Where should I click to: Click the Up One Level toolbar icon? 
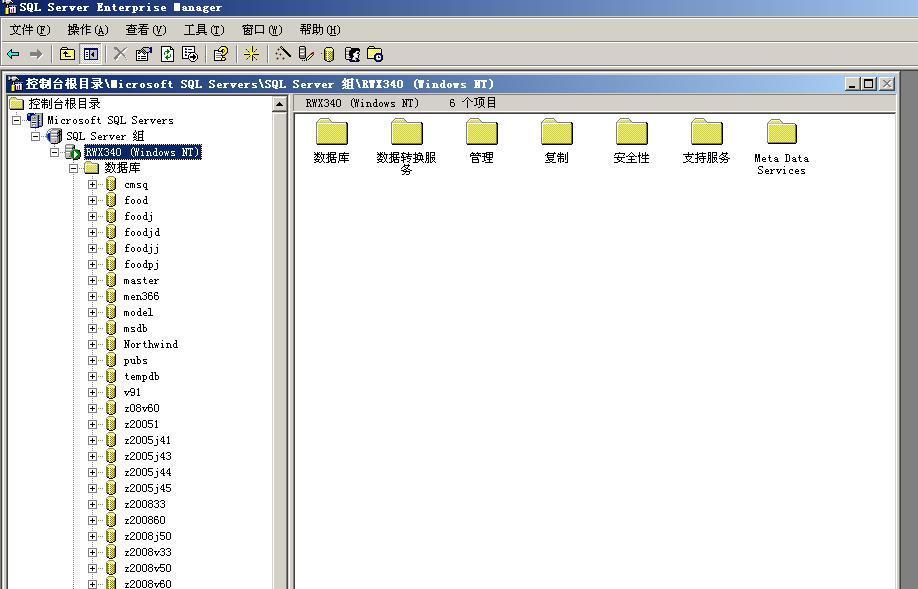point(69,53)
